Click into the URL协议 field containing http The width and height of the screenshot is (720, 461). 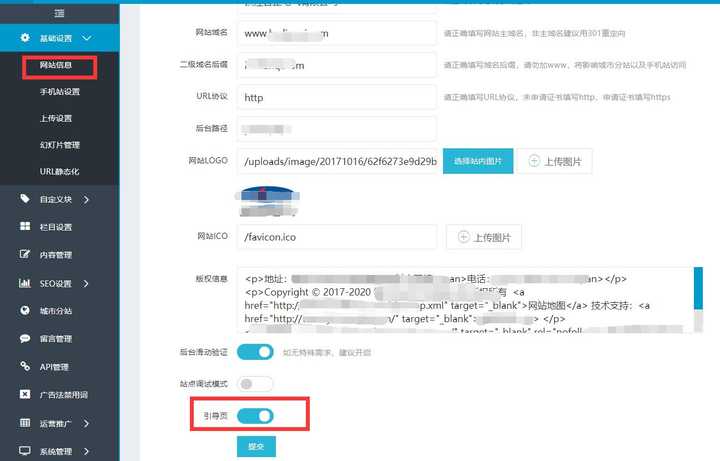click(x=337, y=97)
